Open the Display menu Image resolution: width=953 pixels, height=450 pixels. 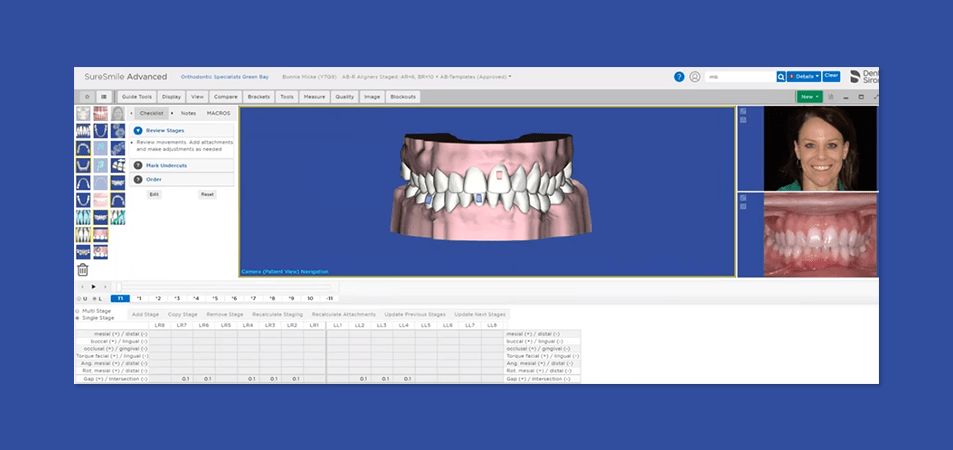[x=171, y=97]
